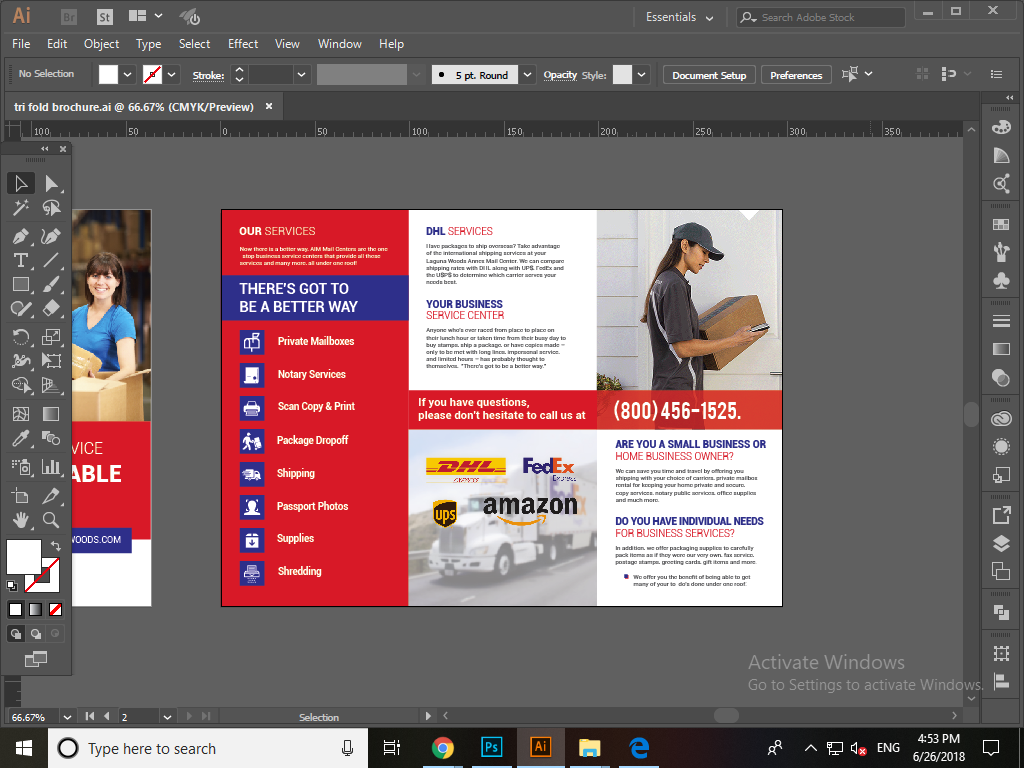Choose the Rectangle tool
The height and width of the screenshot is (768, 1024).
click(21, 284)
